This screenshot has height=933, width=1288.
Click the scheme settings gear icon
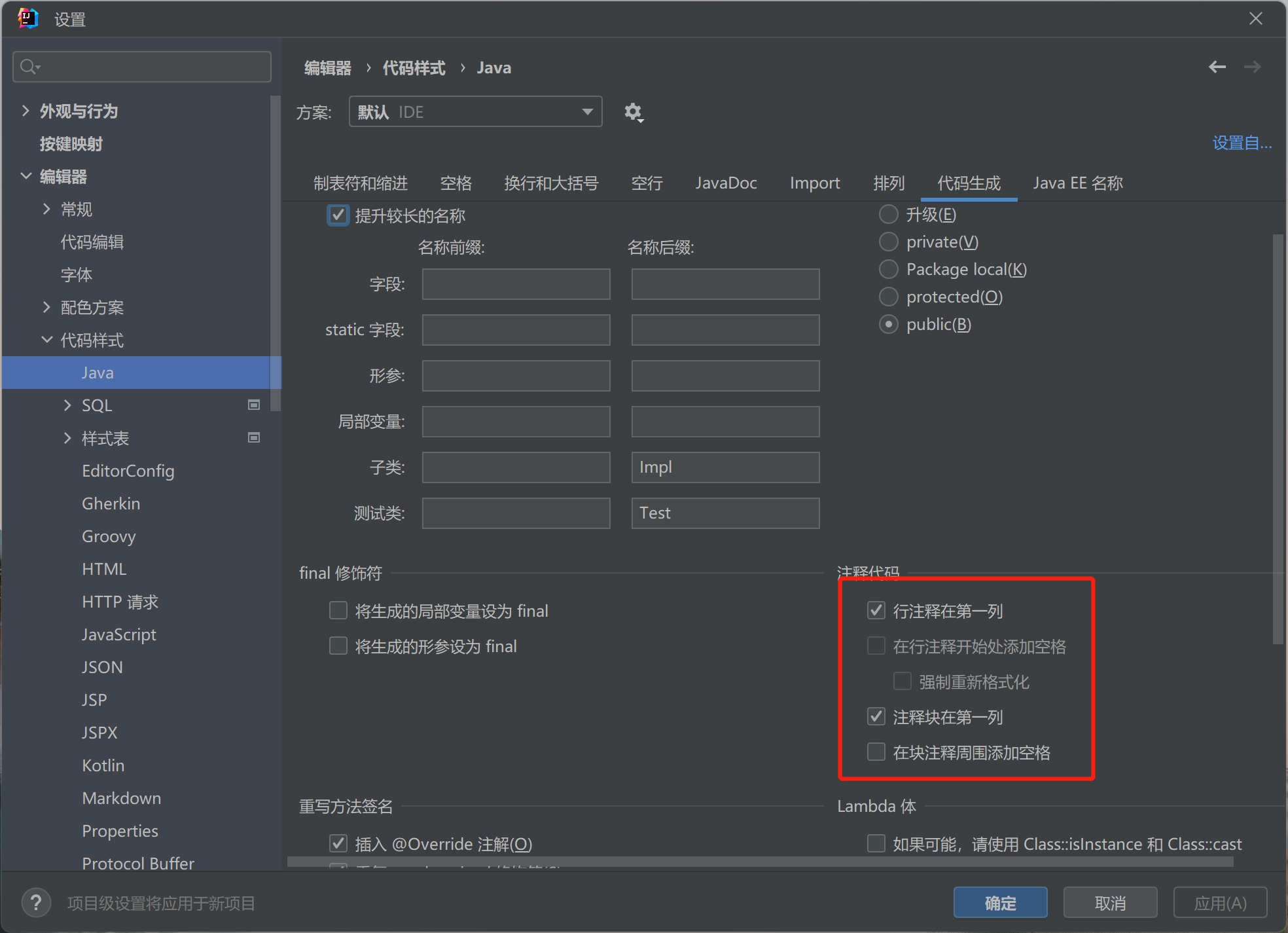point(633,112)
